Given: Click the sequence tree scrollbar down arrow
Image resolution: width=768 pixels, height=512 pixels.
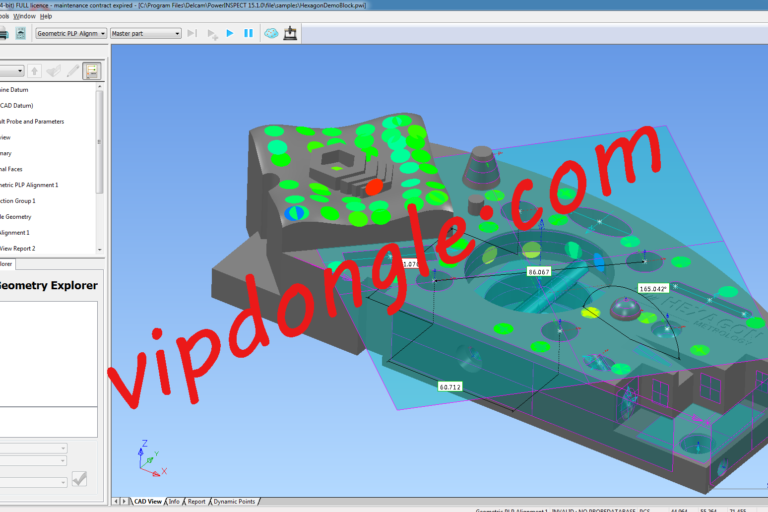Looking at the screenshot, I should (x=99, y=250).
